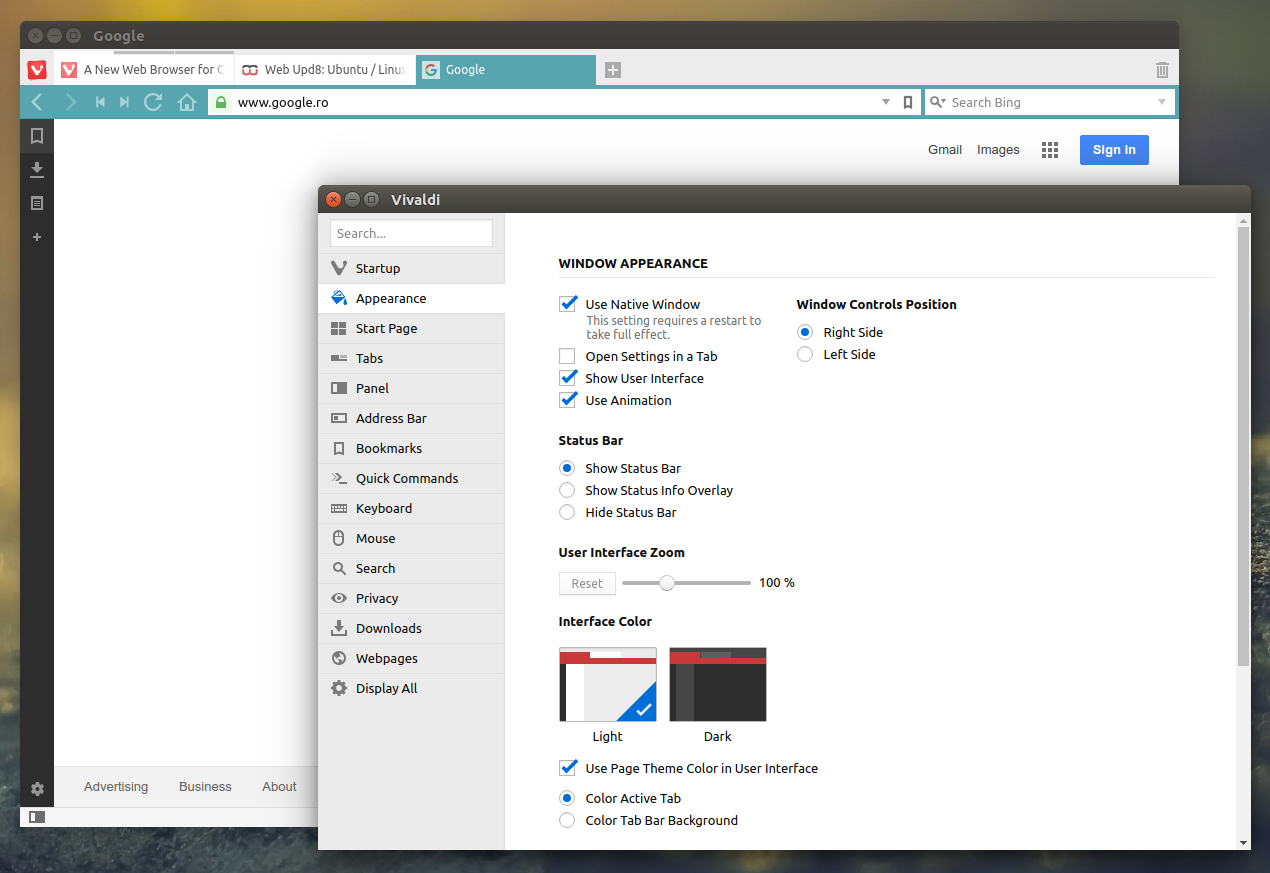Go forward using the forward arrow
This screenshot has height=873, width=1270.
point(70,102)
